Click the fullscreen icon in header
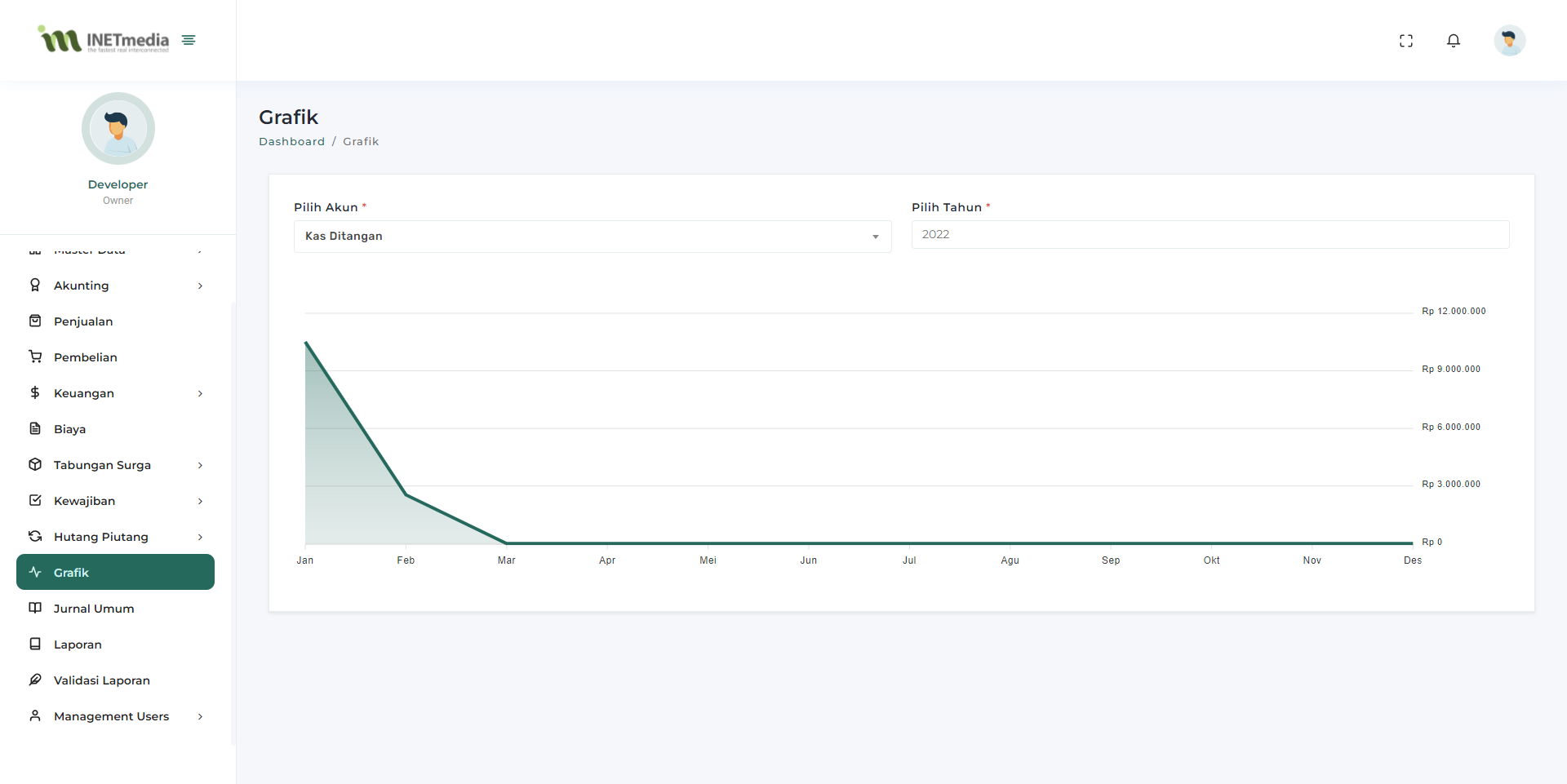This screenshot has height=784, width=1567. [1405, 41]
